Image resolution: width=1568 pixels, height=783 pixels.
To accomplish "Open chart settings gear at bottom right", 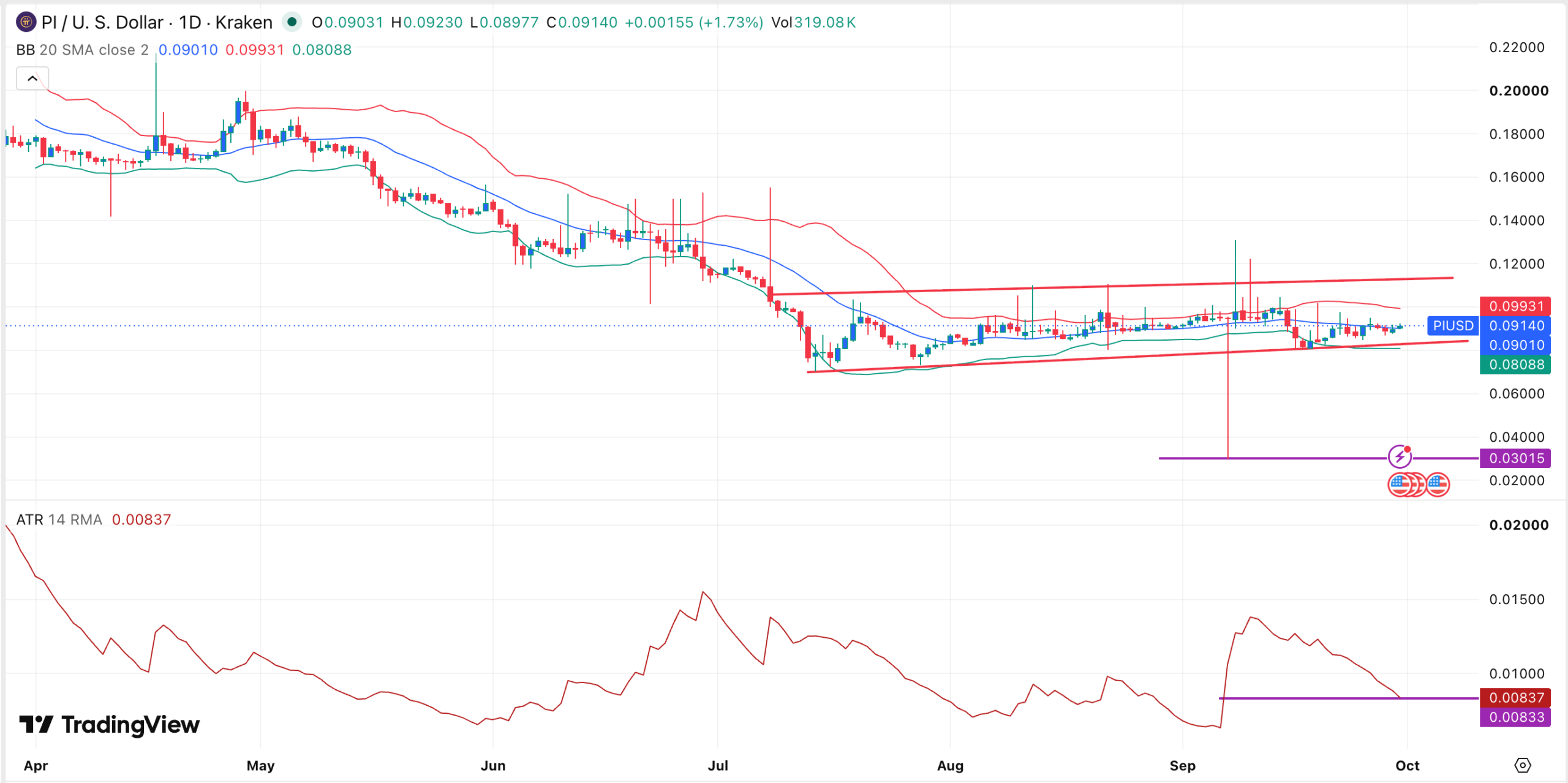I will point(1523,765).
